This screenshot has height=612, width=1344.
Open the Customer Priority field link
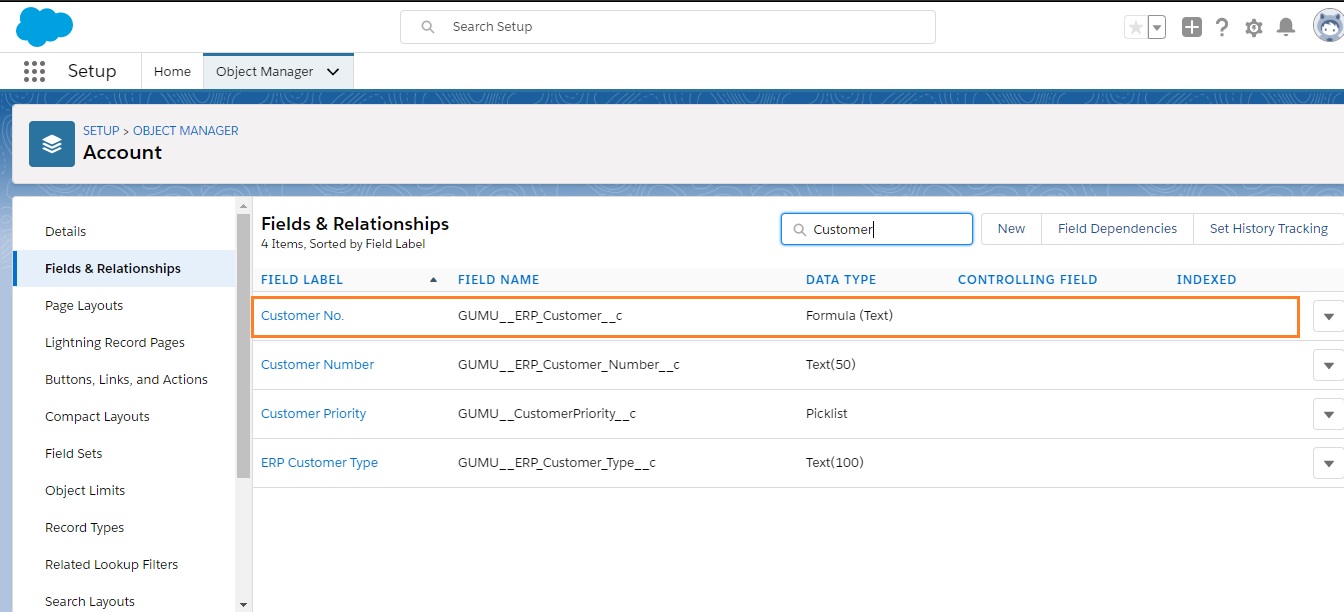coord(314,413)
